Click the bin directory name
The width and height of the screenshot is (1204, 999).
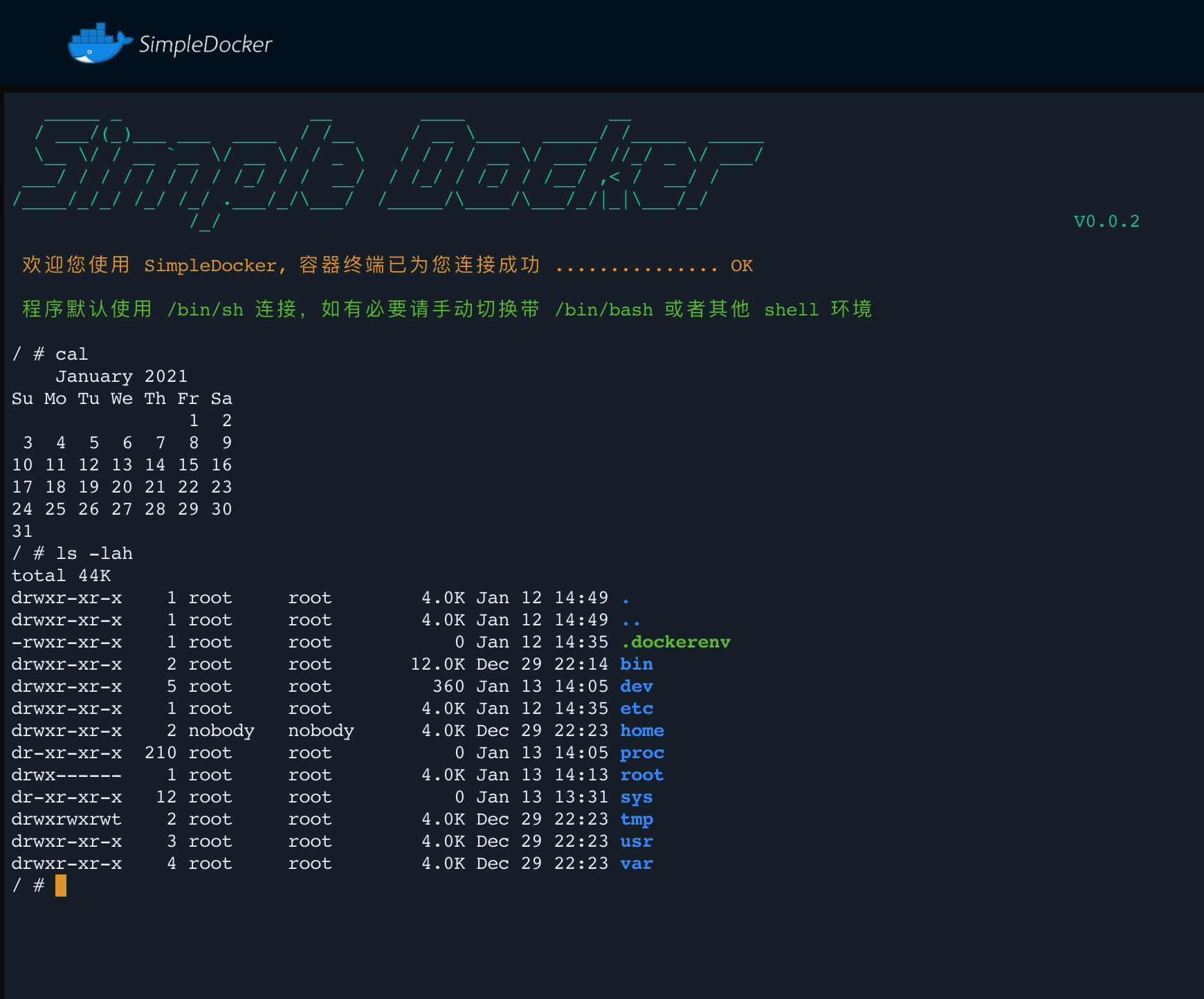637,664
